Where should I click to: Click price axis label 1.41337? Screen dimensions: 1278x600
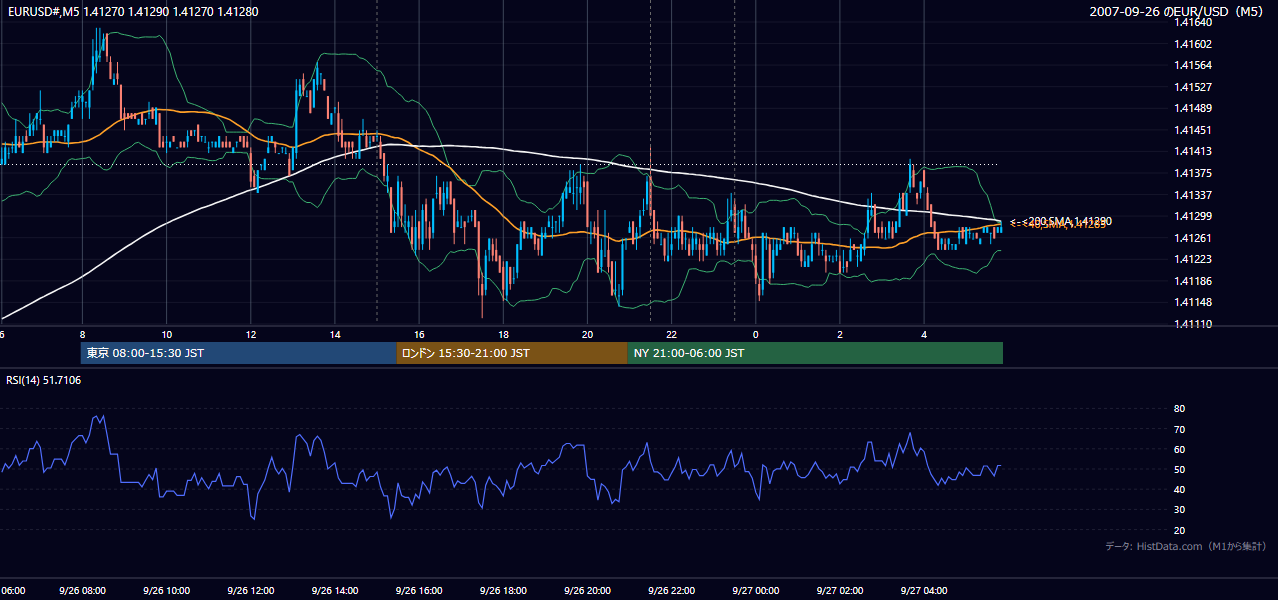[1194, 195]
